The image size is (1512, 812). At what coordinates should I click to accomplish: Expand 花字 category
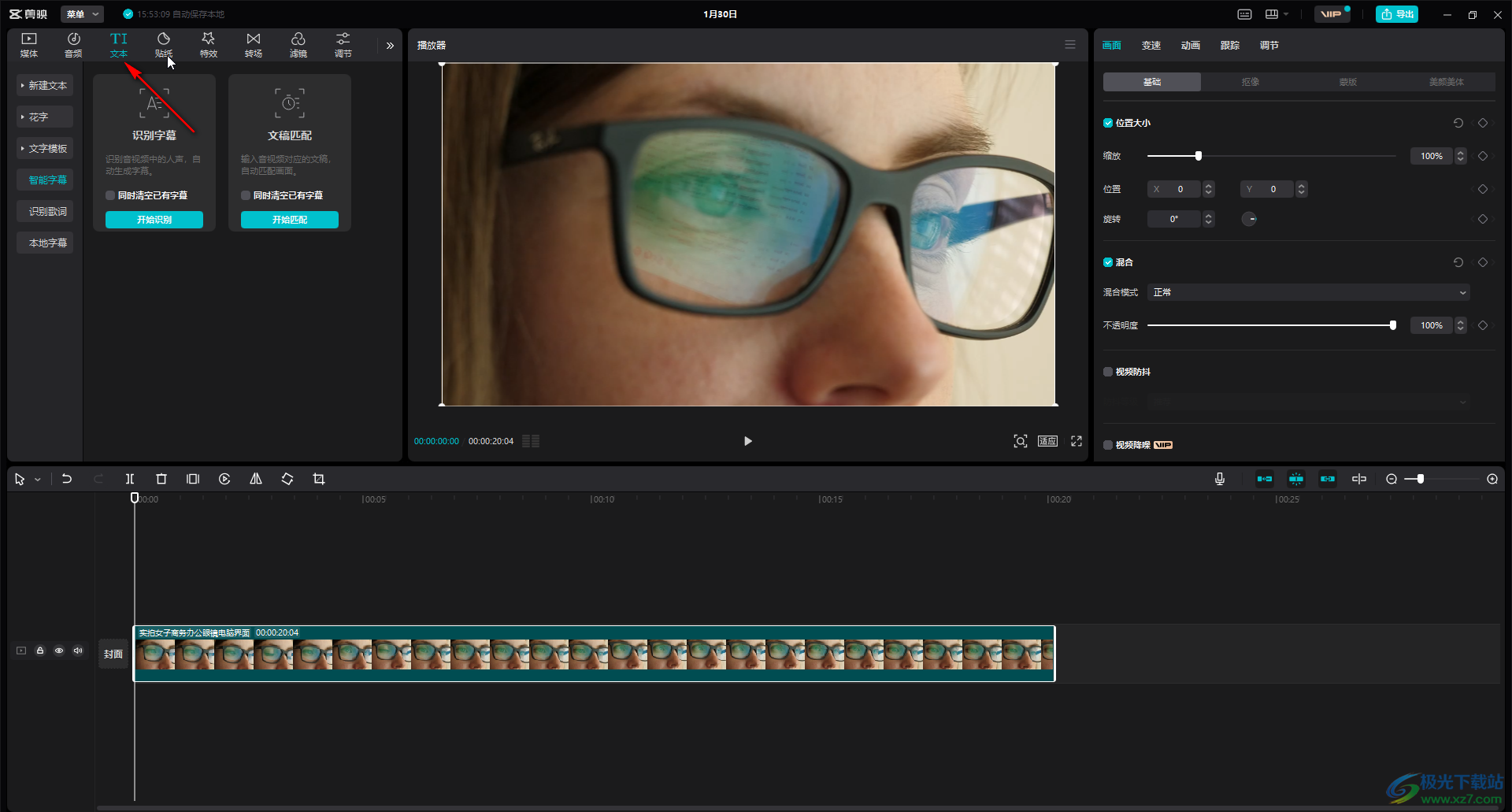coord(45,117)
